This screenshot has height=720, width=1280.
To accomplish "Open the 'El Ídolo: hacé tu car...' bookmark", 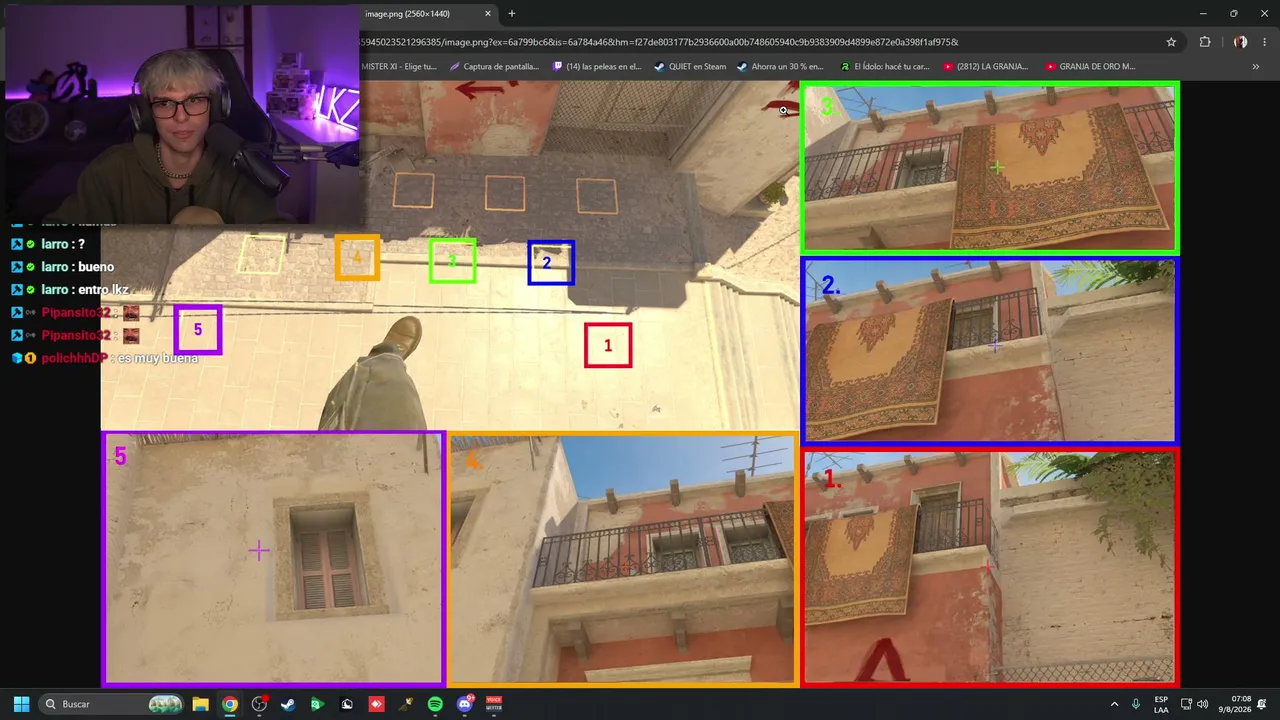I will click(885, 67).
